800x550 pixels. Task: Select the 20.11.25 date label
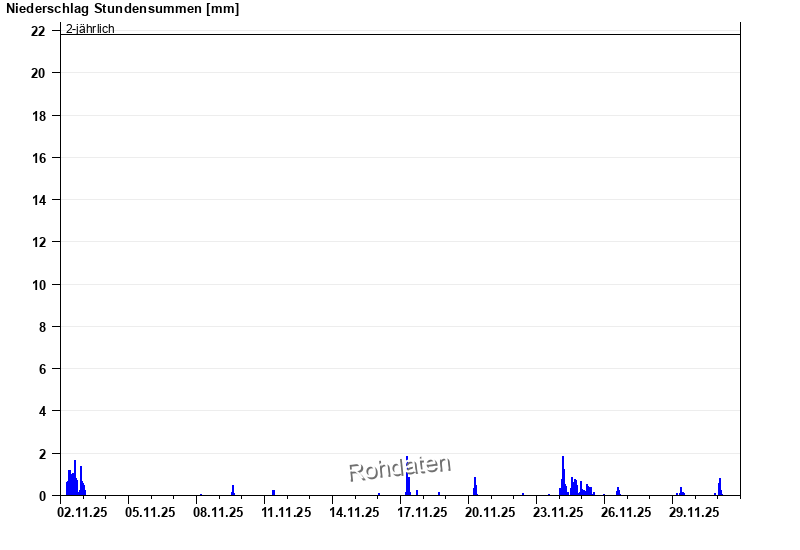tap(490, 512)
